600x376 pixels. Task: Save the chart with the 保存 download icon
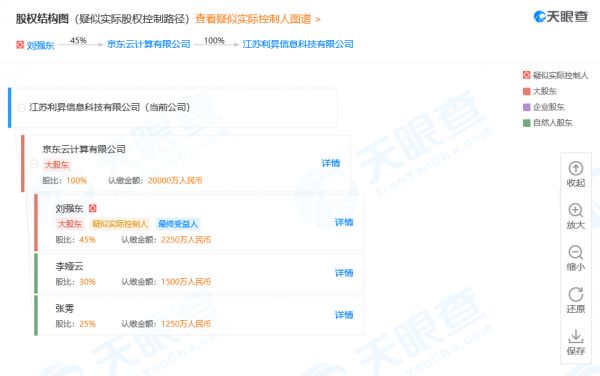pyautogui.click(x=576, y=337)
